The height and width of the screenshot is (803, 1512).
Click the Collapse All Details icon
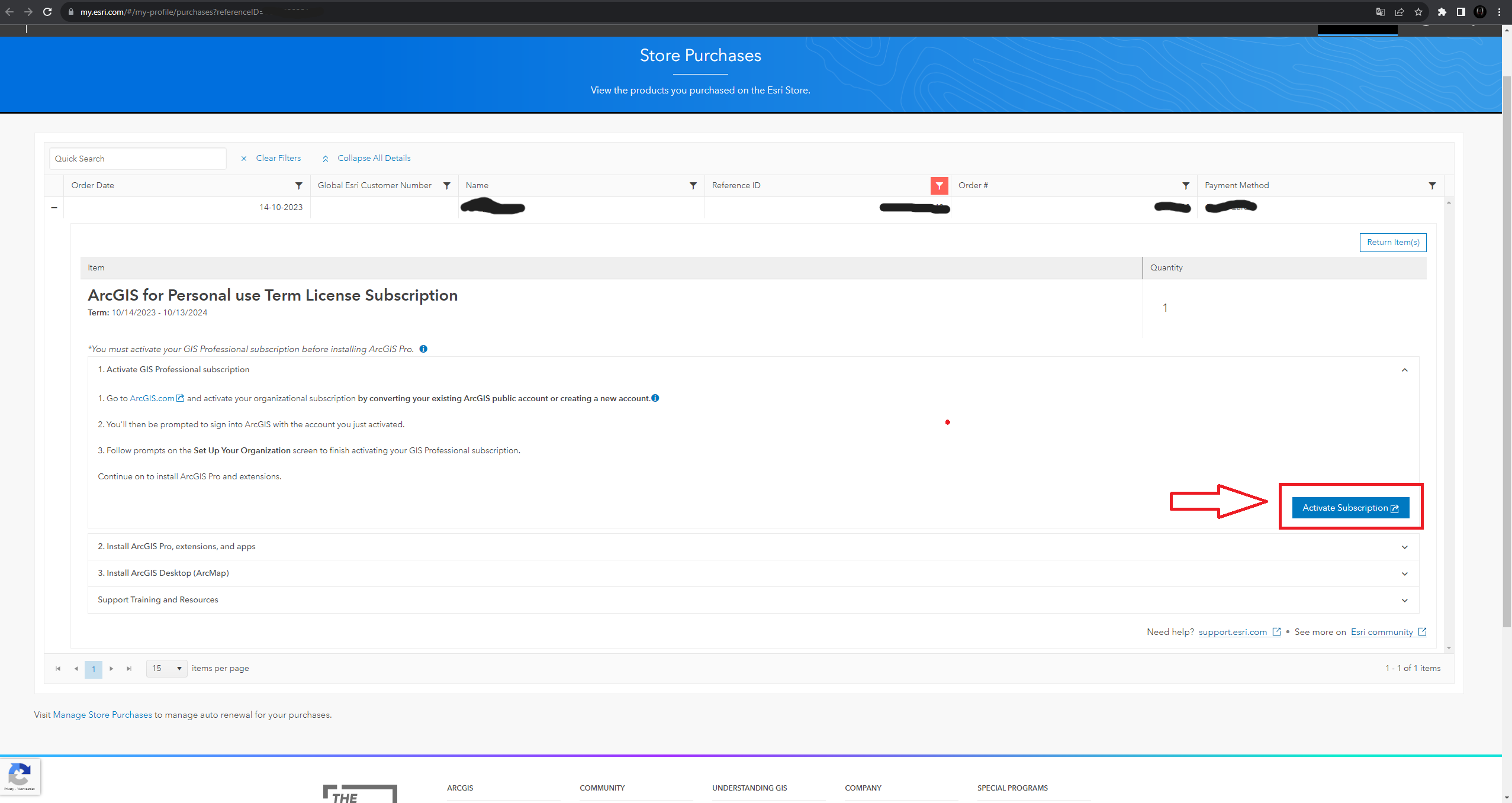[326, 158]
